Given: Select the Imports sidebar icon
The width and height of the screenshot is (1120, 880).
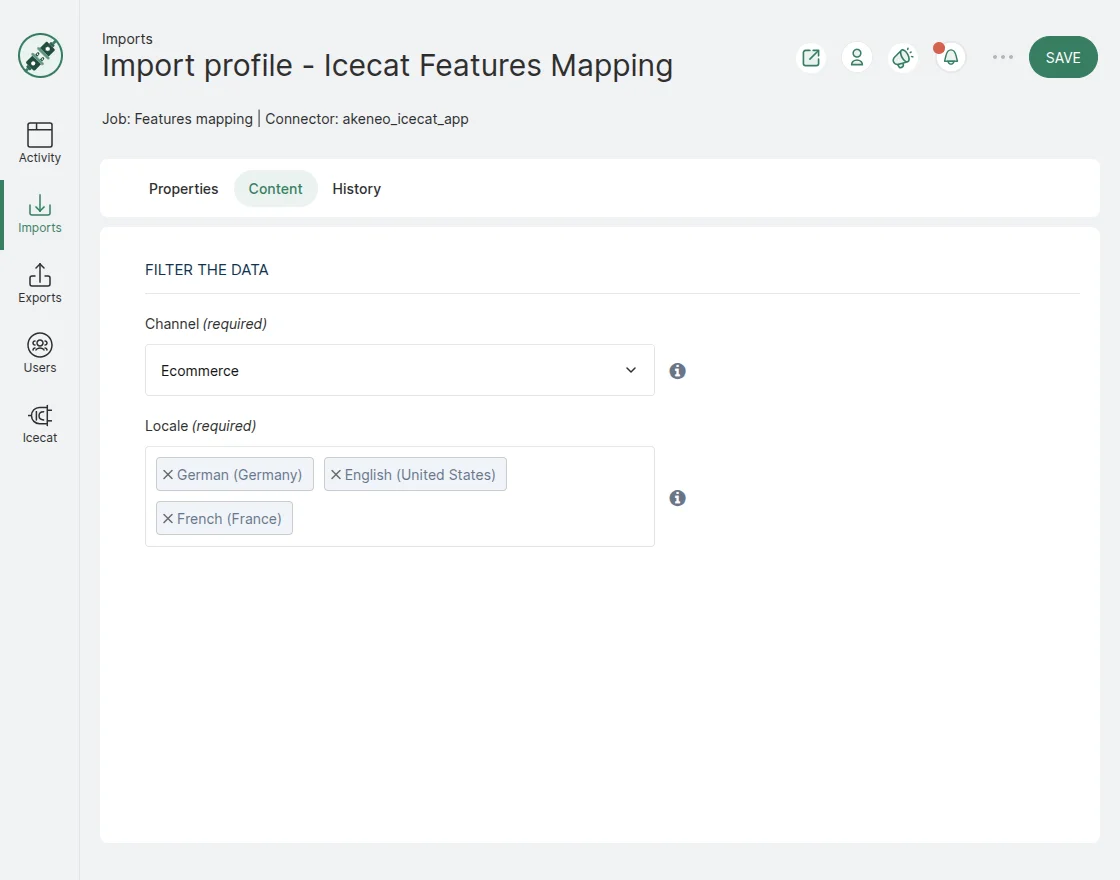Looking at the screenshot, I should point(39,212).
